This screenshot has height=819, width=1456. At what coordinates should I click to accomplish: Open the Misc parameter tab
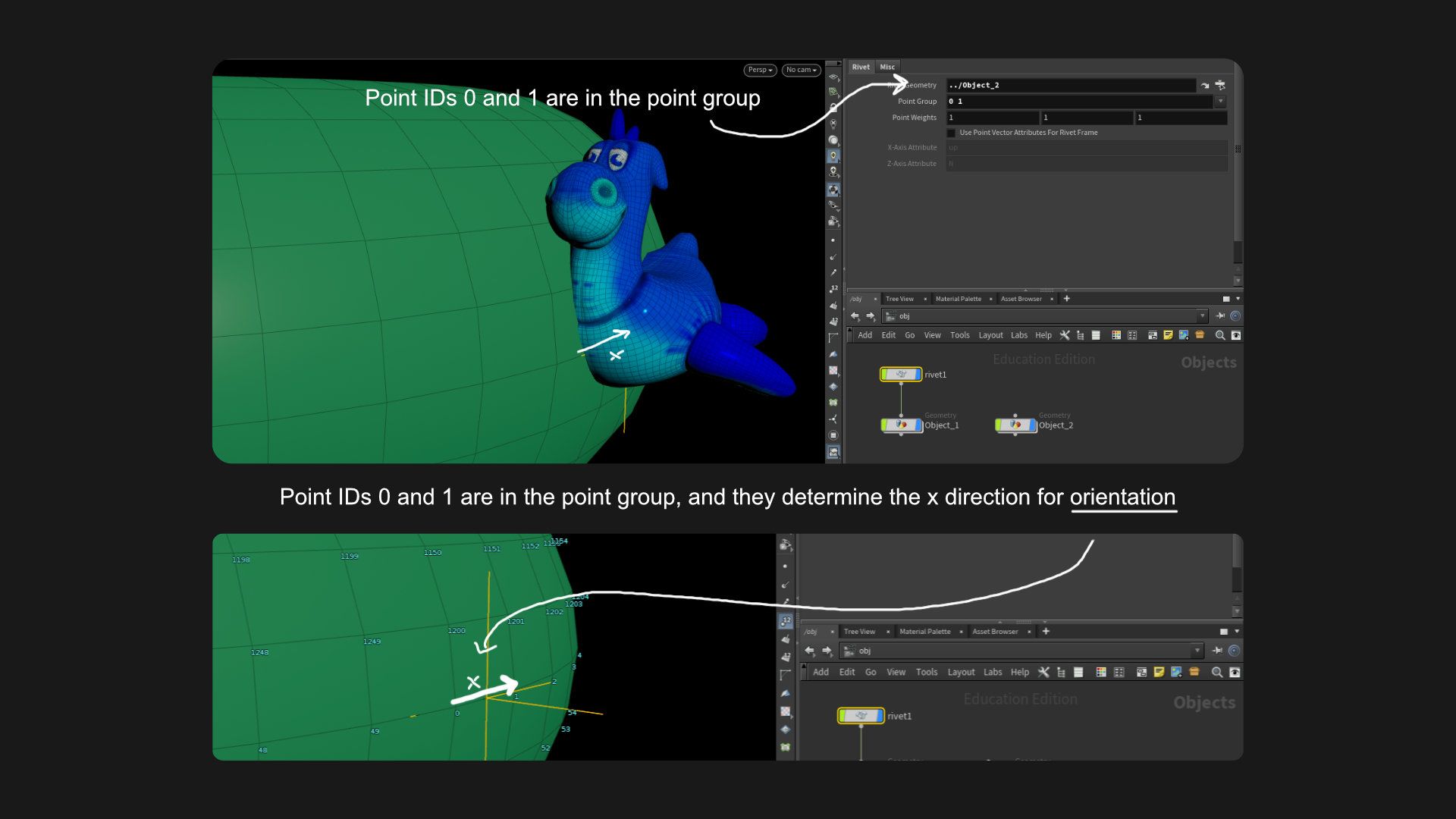point(887,67)
